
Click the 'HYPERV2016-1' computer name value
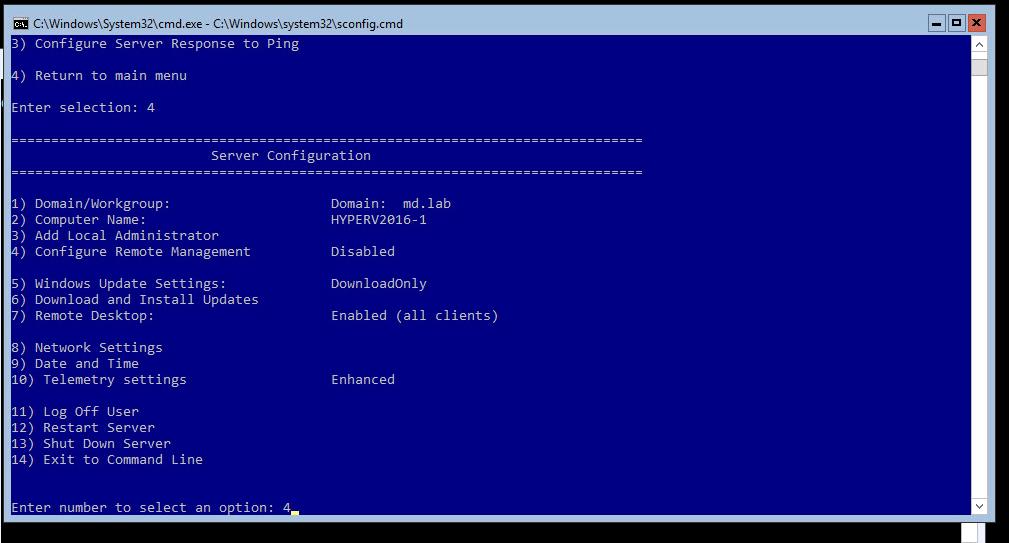pyautogui.click(x=378, y=220)
